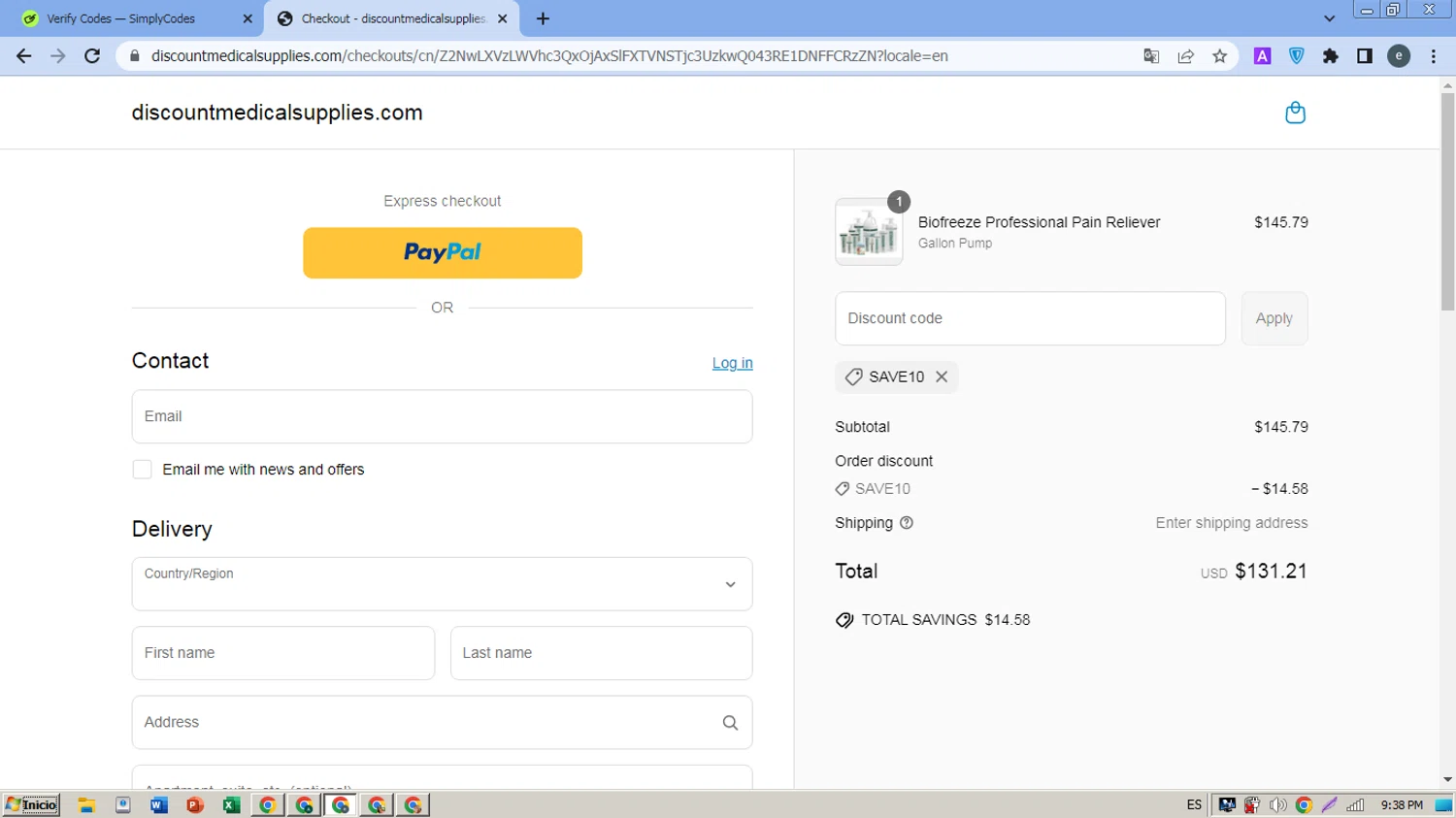
Task: Click the shipping help question mark icon
Action: click(x=907, y=523)
